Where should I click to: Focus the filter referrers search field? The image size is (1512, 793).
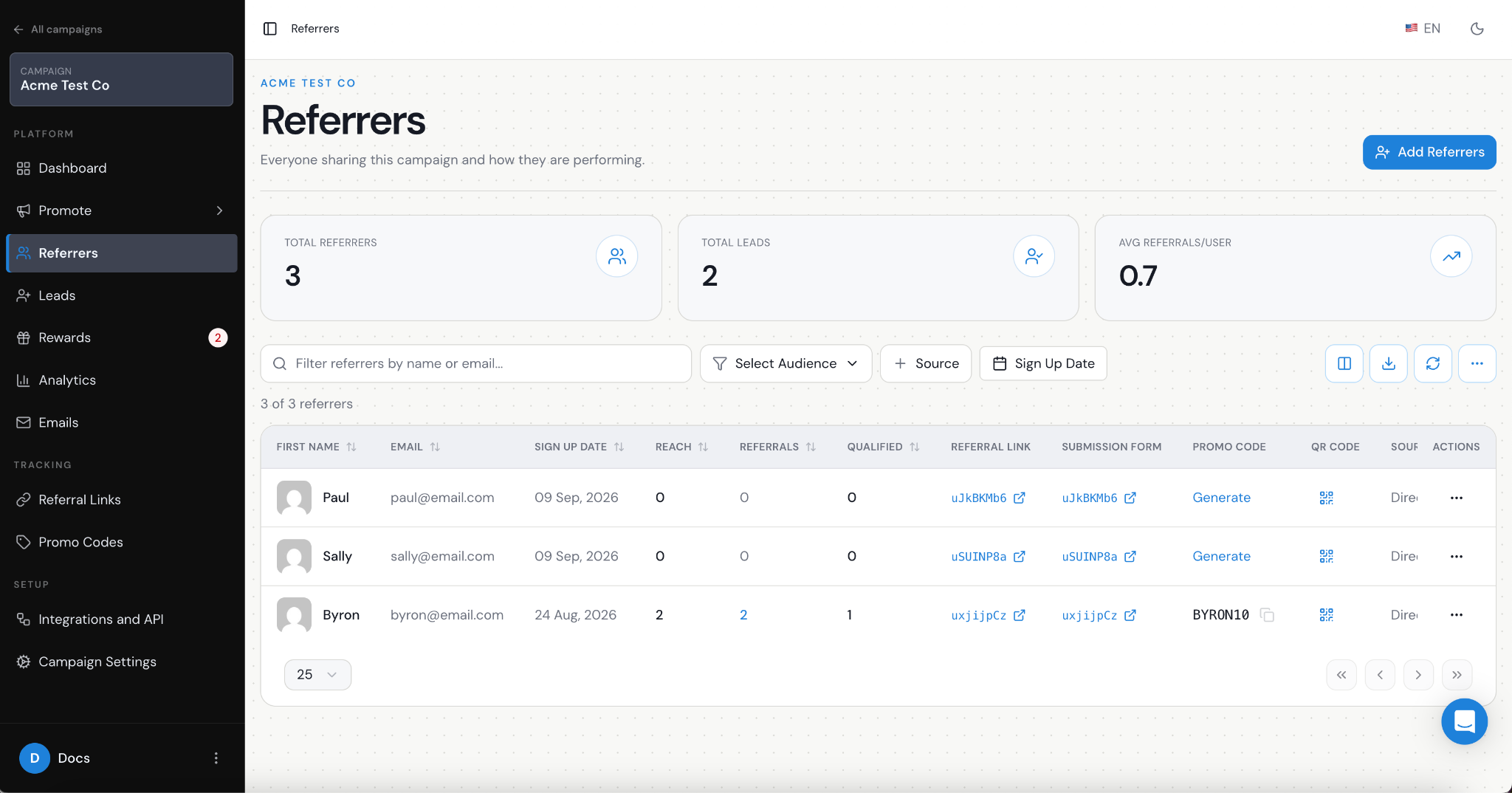pyautogui.click(x=475, y=363)
